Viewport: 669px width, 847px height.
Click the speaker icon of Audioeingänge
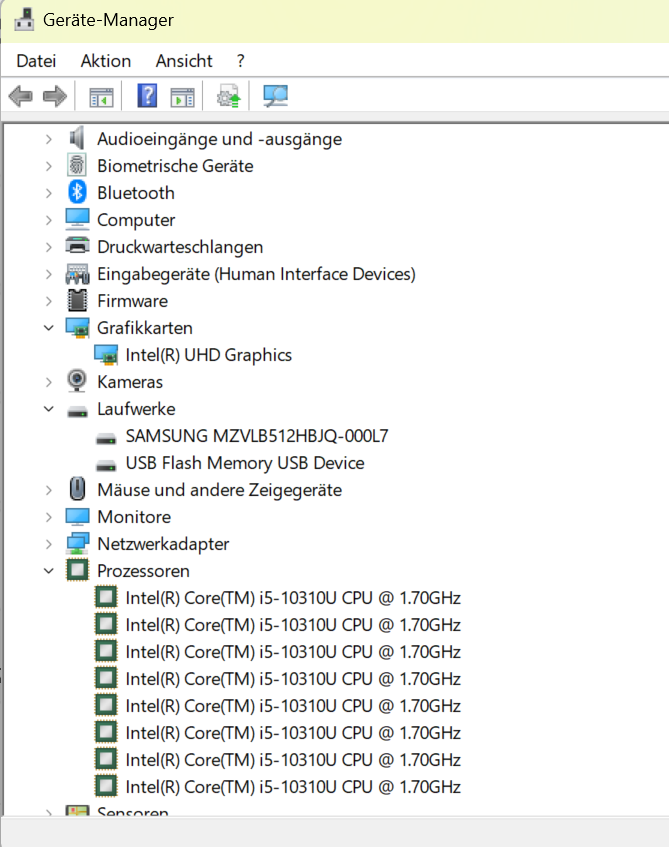coord(77,138)
